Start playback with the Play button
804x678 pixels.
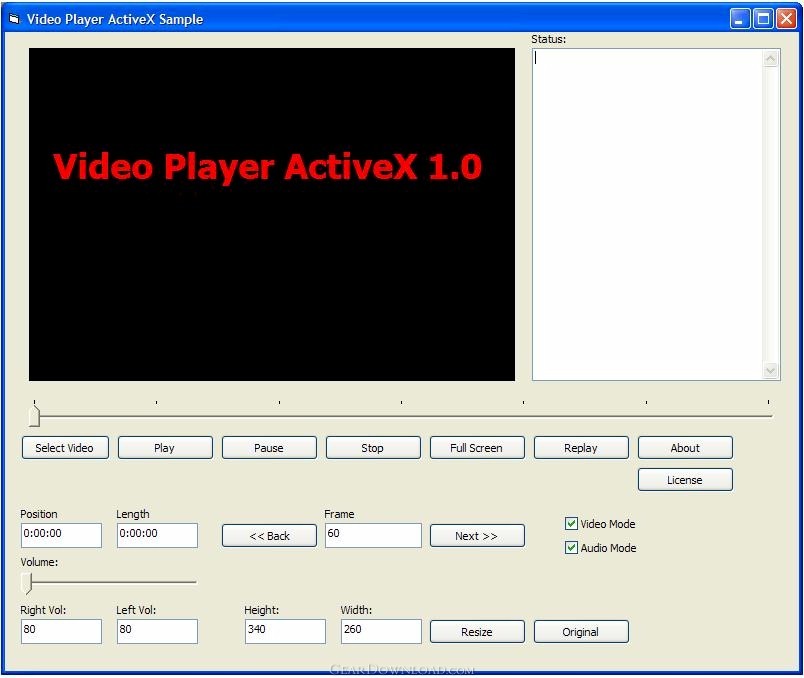pos(165,448)
